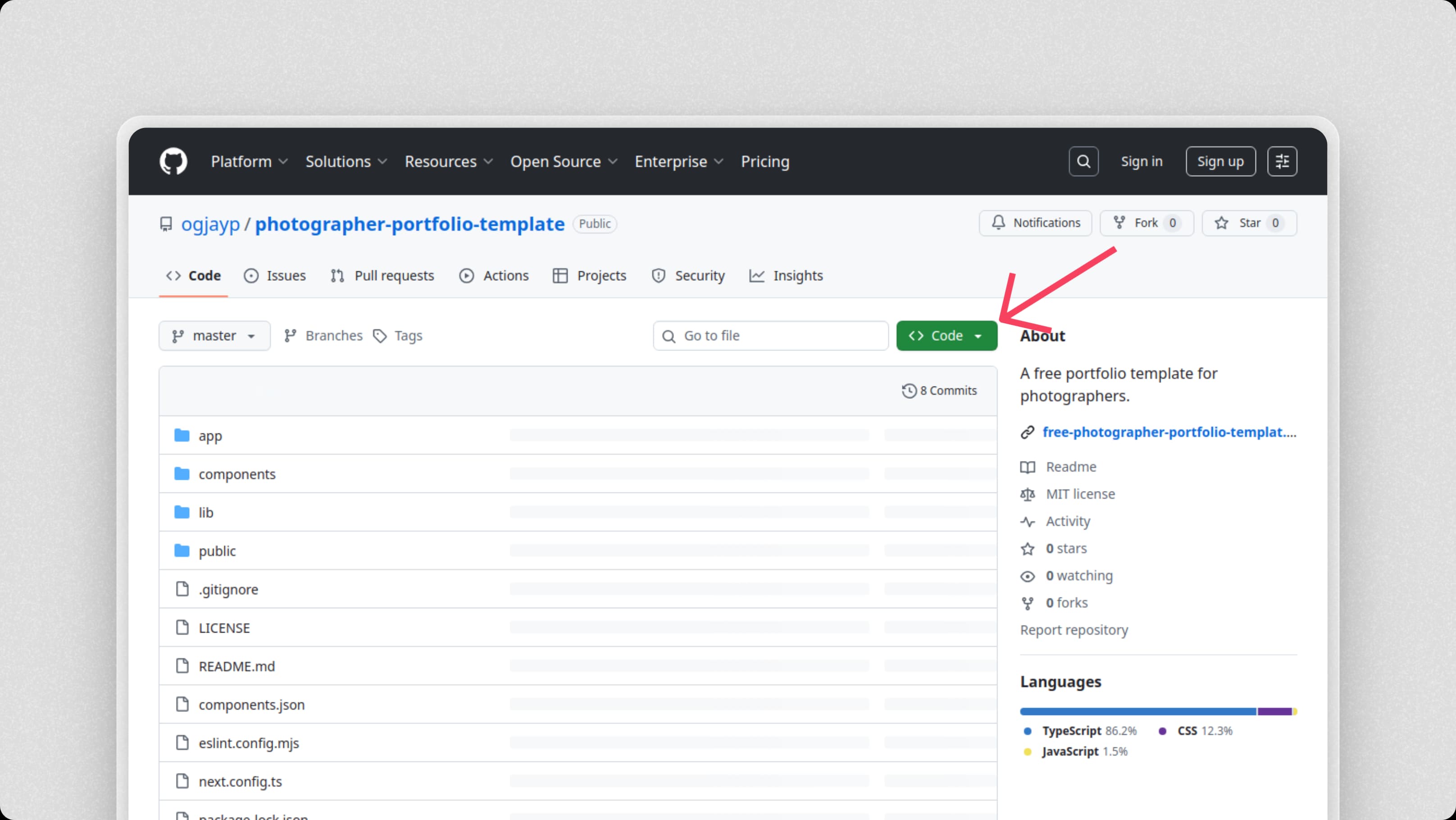The image size is (1456, 820).
Task: Expand the master branch dropdown
Action: tap(214, 335)
